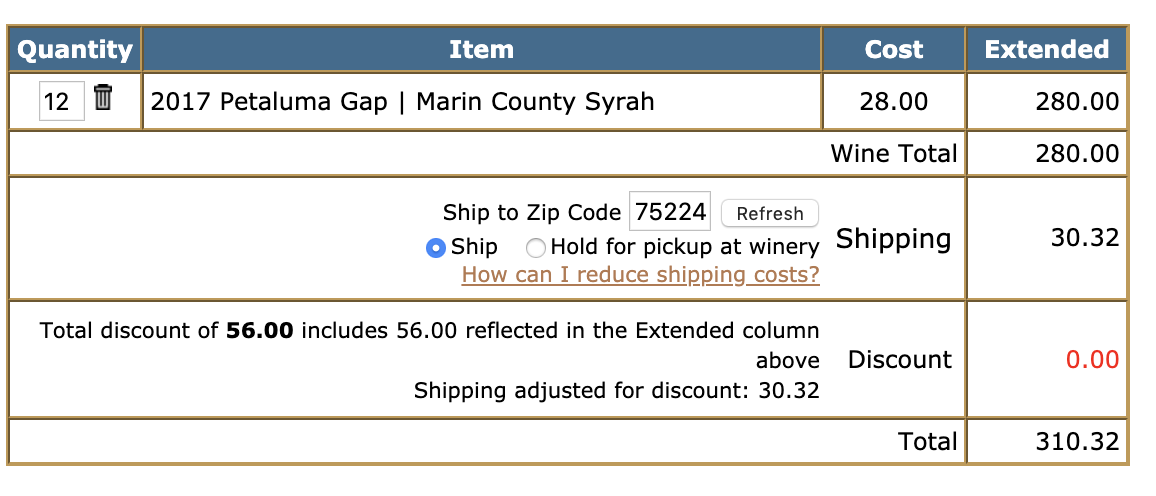Image resolution: width=1156 pixels, height=496 pixels.
Task: Click the Cost column header
Action: tap(894, 49)
